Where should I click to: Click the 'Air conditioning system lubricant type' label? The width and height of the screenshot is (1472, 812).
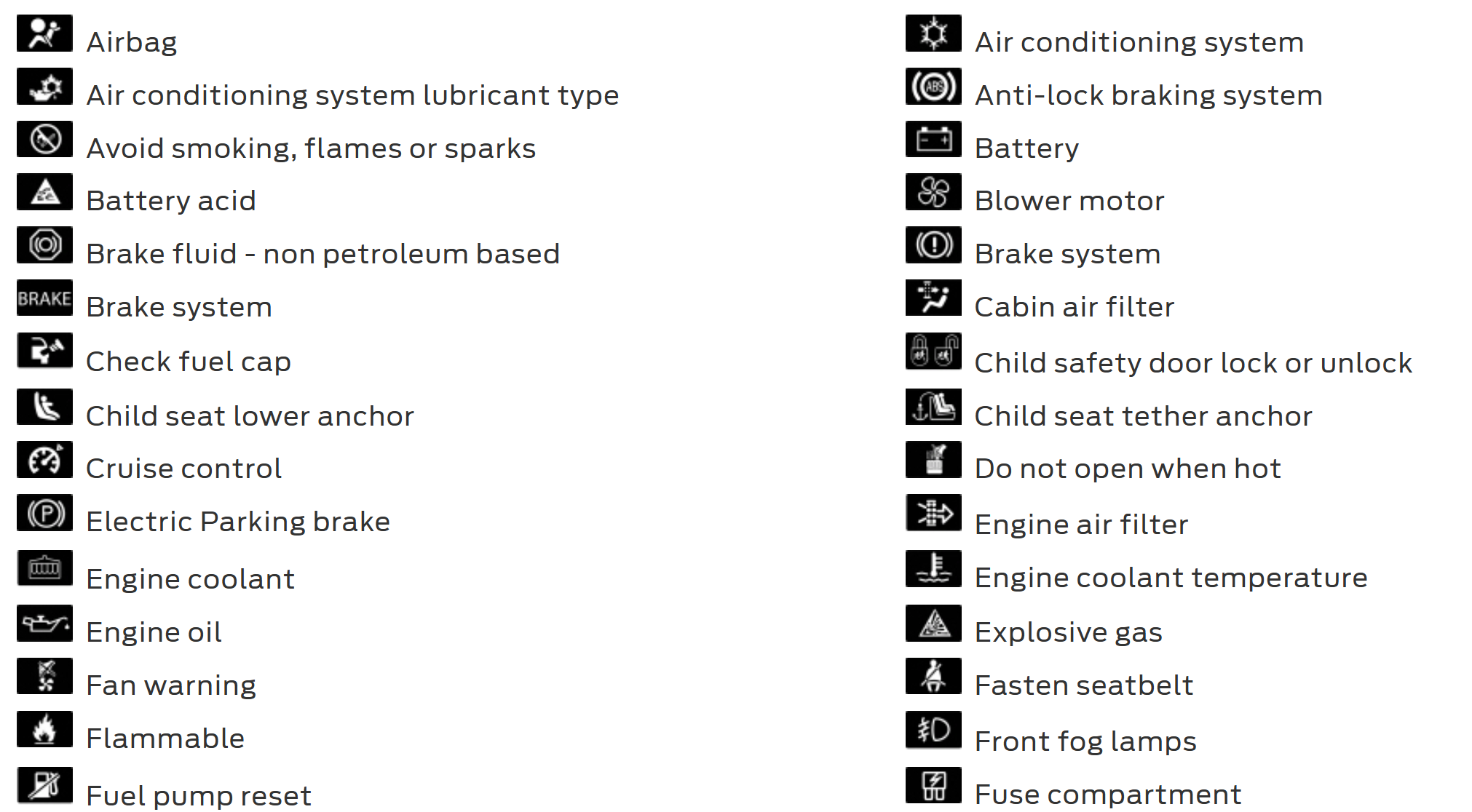click(352, 95)
